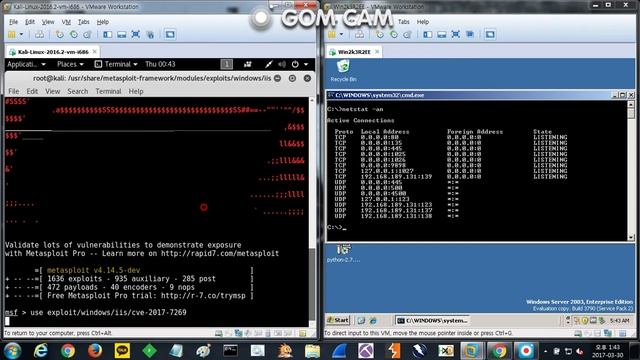The image size is (640, 360).
Task: Open Firefox from host taskbar
Action: (x=95, y=351)
